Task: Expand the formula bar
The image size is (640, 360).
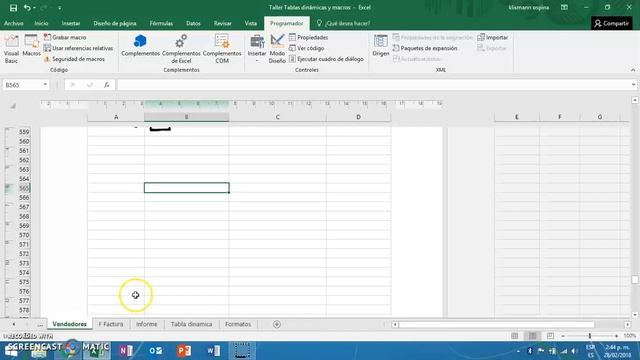Action: tap(633, 85)
